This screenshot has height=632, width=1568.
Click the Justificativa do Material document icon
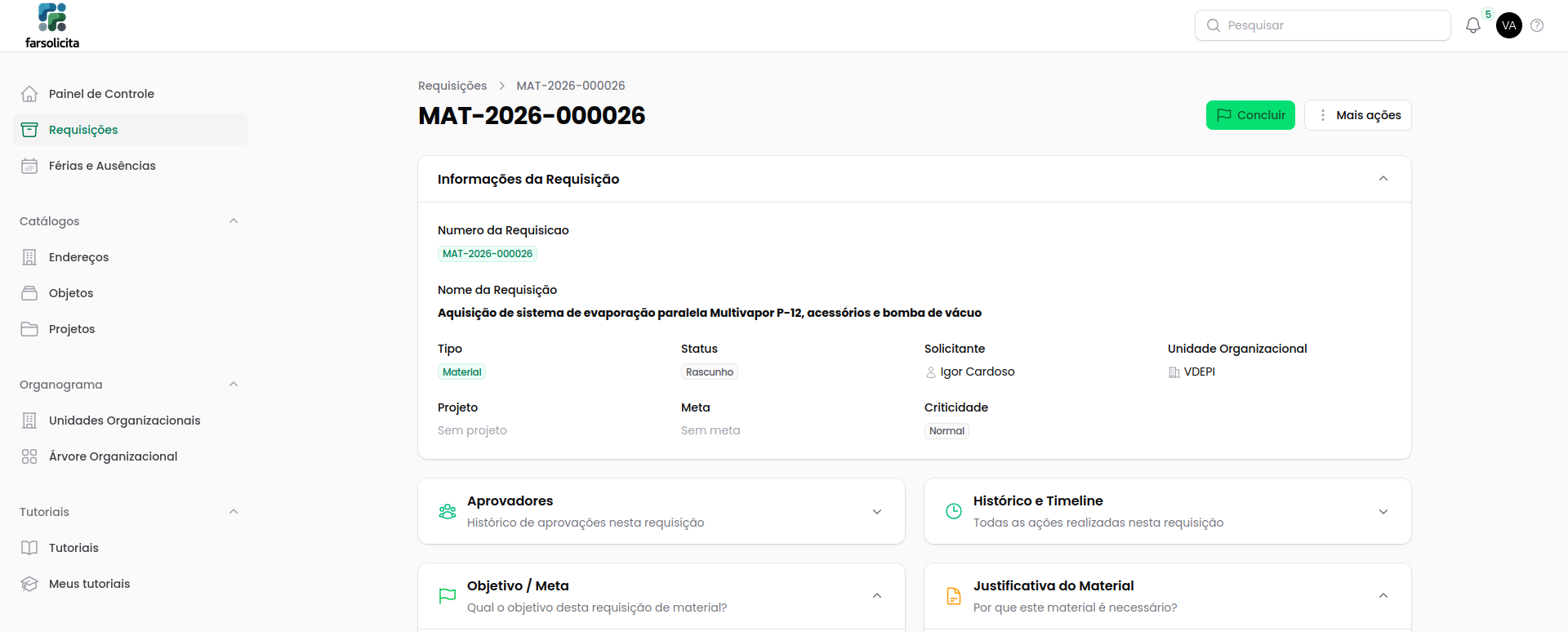[954, 596]
